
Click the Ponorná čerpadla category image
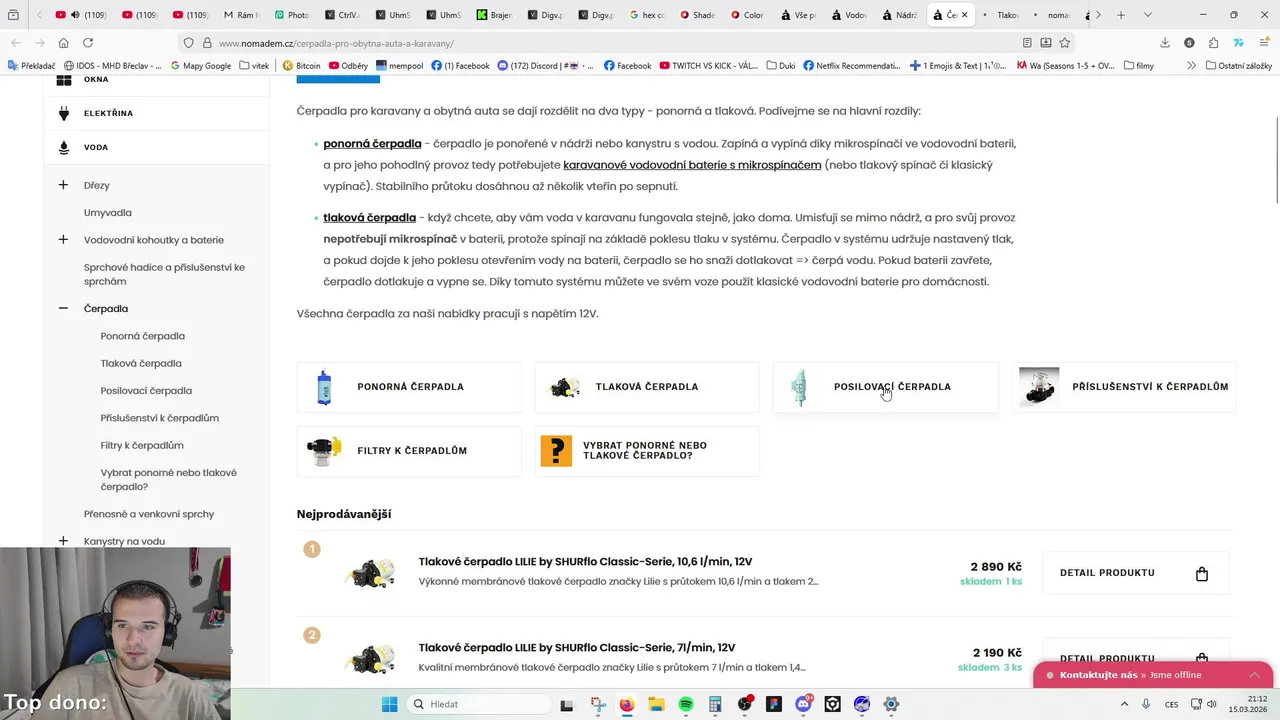click(x=324, y=387)
